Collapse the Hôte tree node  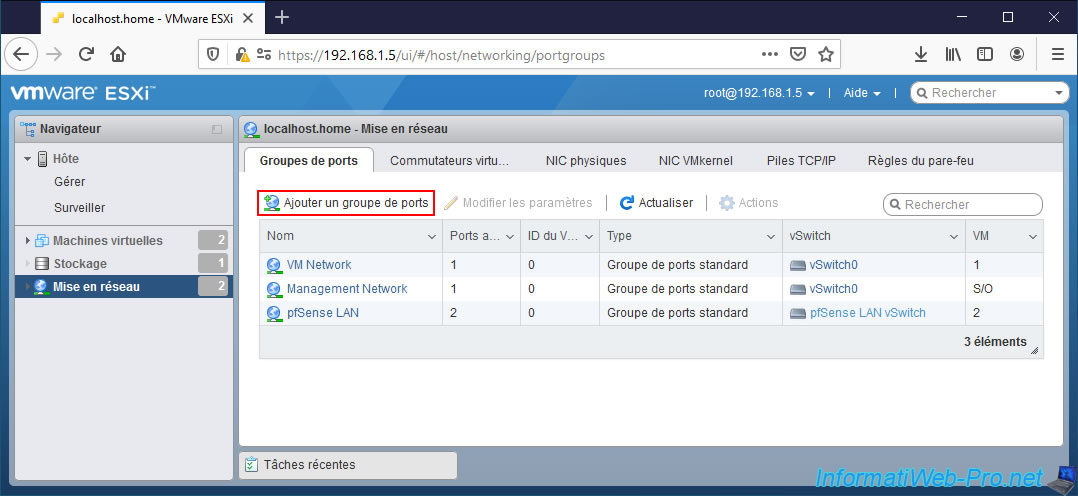click(28, 159)
